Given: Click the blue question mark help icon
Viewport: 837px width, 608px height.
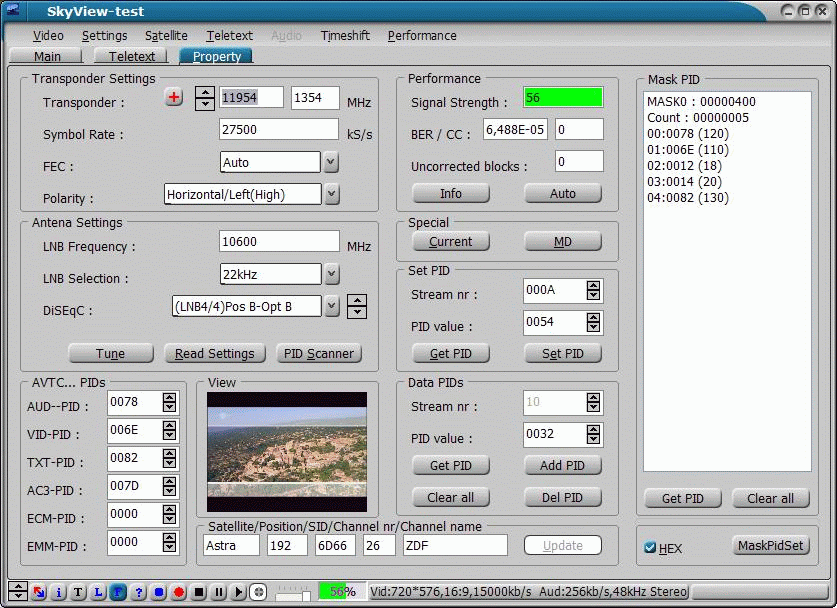Looking at the screenshot, I should click(139, 592).
